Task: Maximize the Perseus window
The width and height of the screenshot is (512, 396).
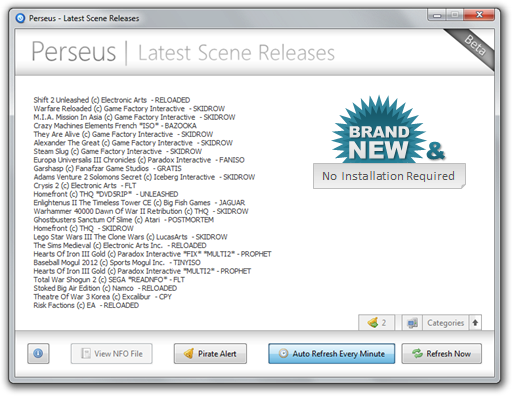Action: [455, 15]
